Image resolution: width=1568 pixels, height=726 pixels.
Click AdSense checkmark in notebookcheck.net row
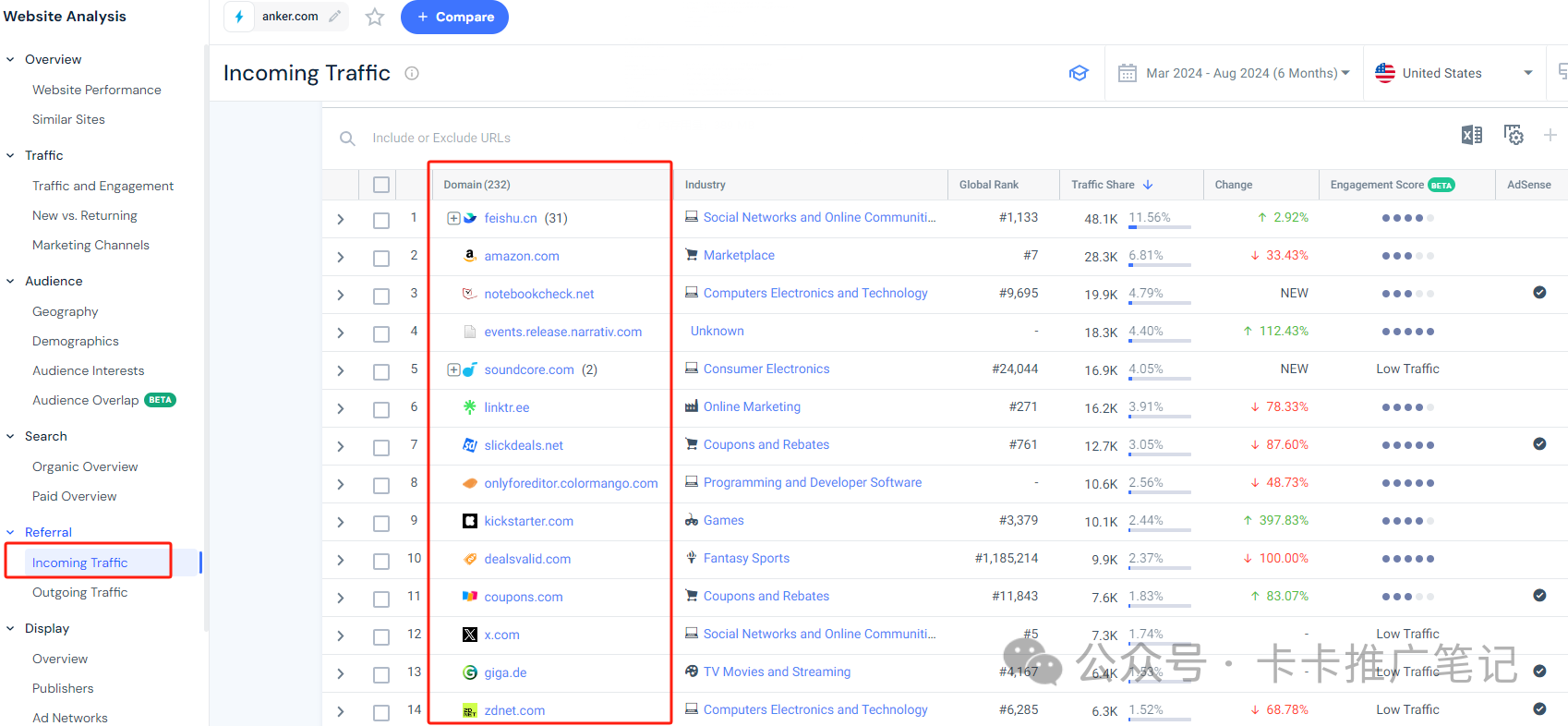pos(1539,293)
